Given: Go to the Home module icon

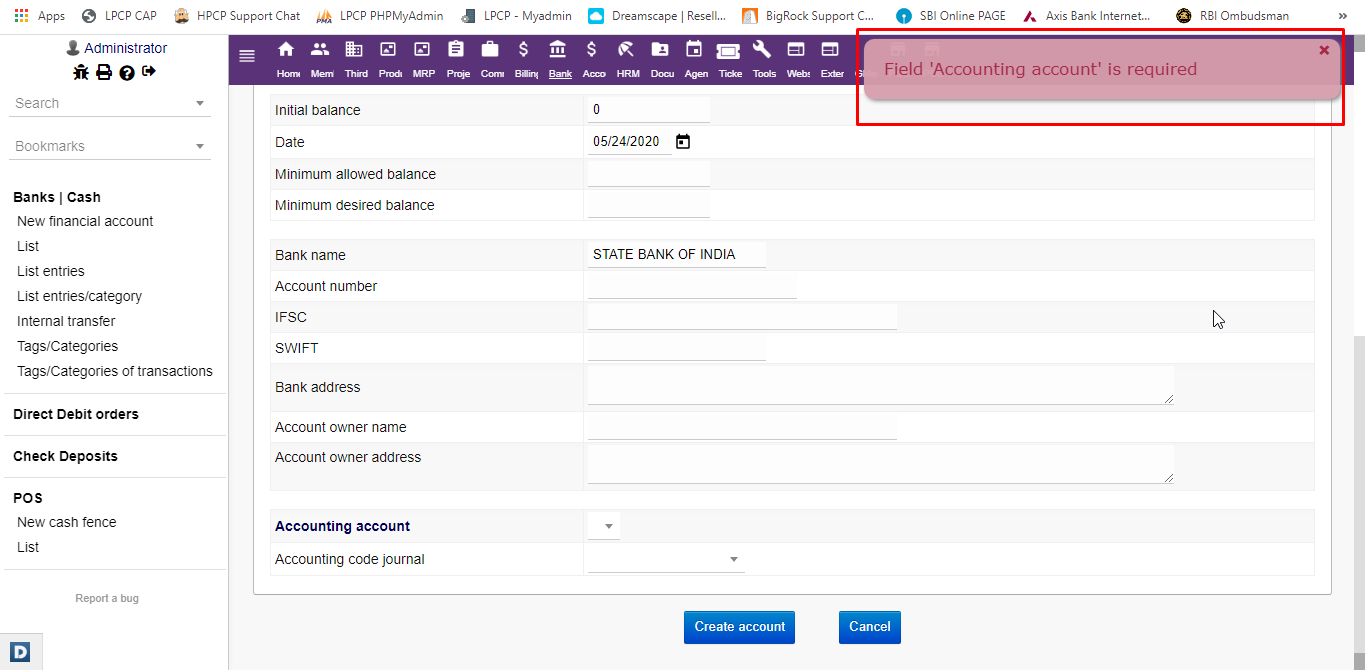Looking at the screenshot, I should coord(287,50).
